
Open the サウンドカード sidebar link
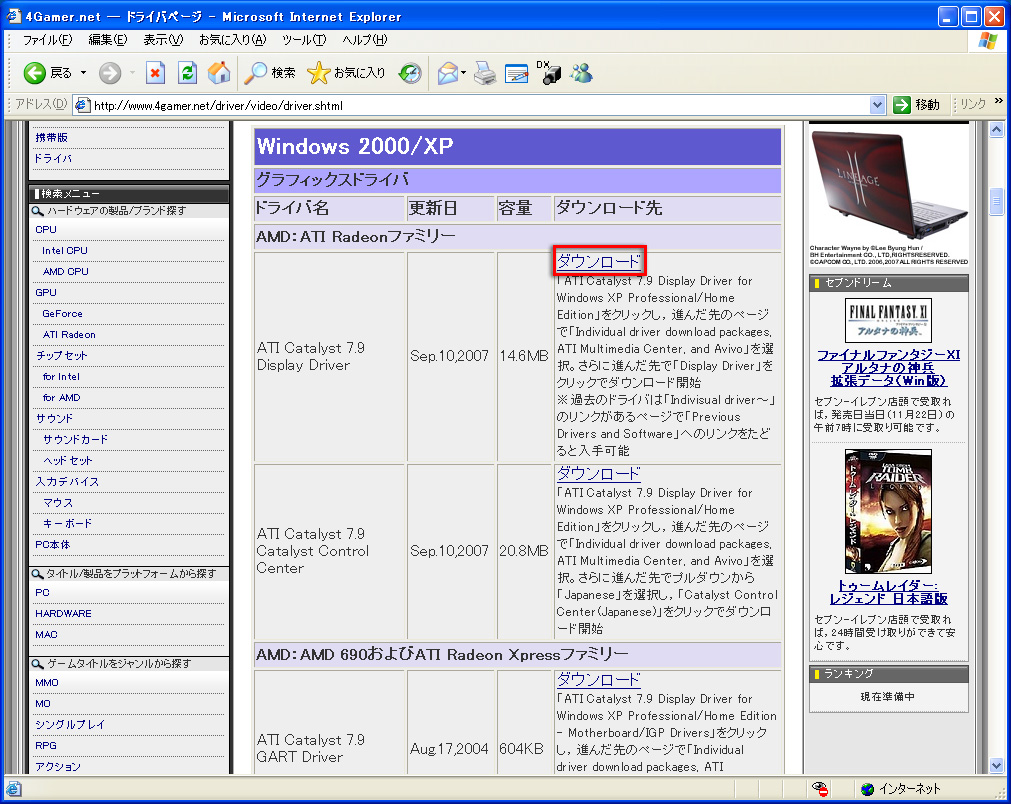(75, 439)
